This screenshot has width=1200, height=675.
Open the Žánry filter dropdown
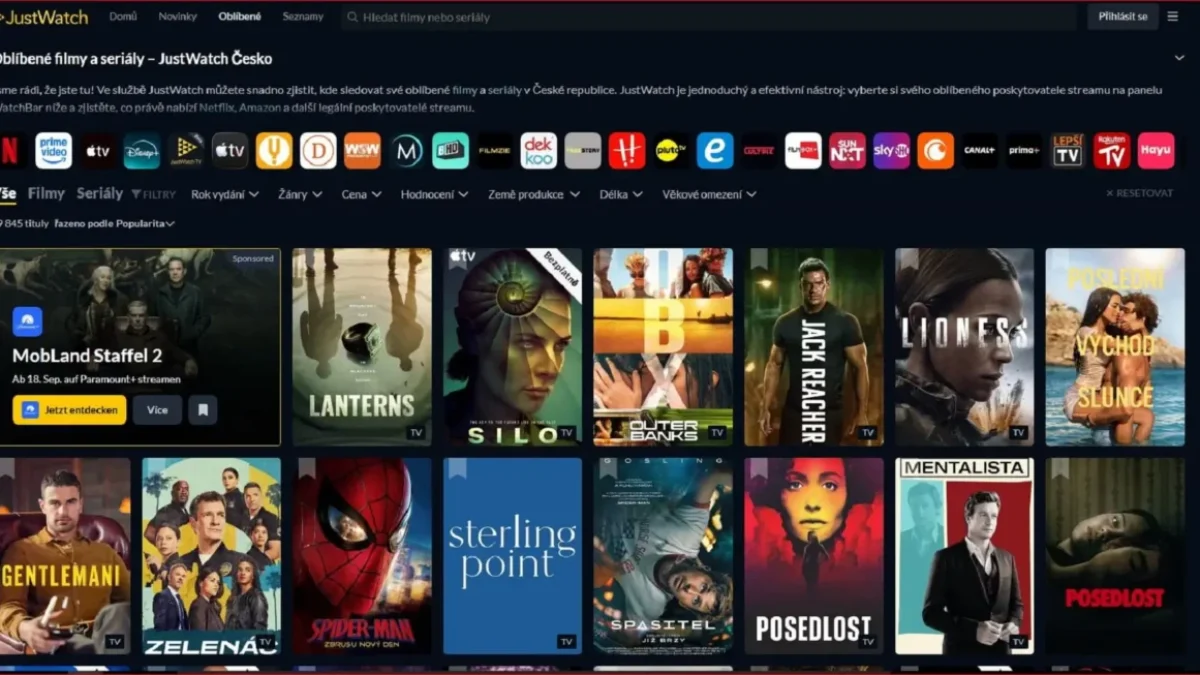[x=301, y=195]
